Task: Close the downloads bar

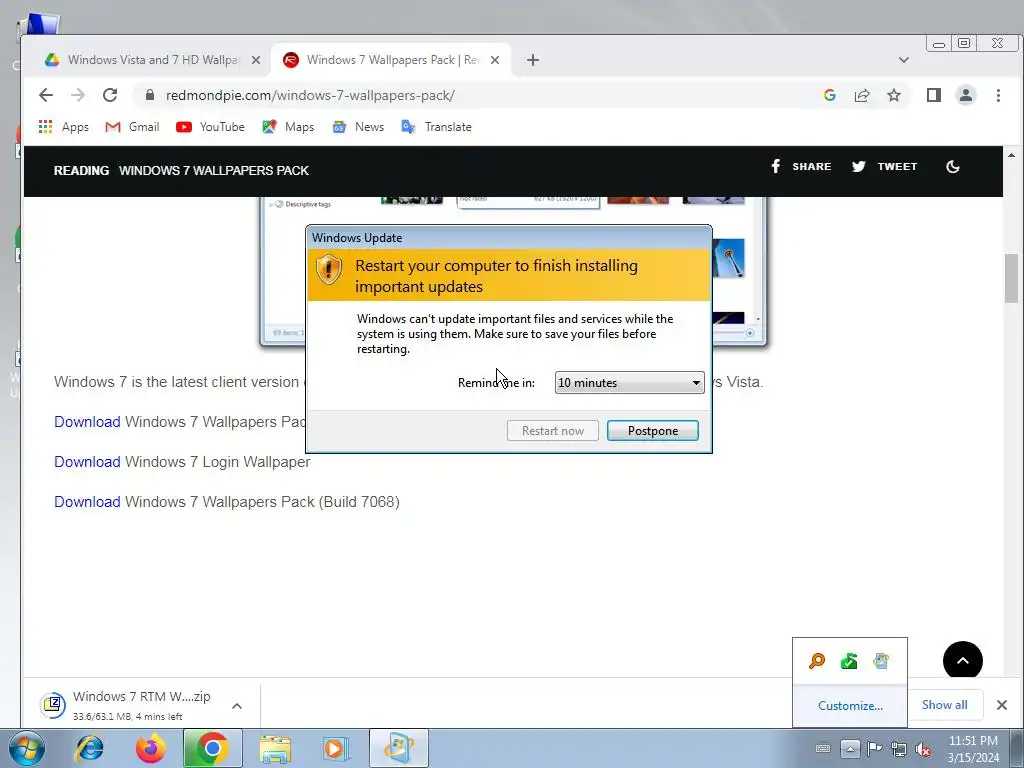Action: coord(1002,705)
